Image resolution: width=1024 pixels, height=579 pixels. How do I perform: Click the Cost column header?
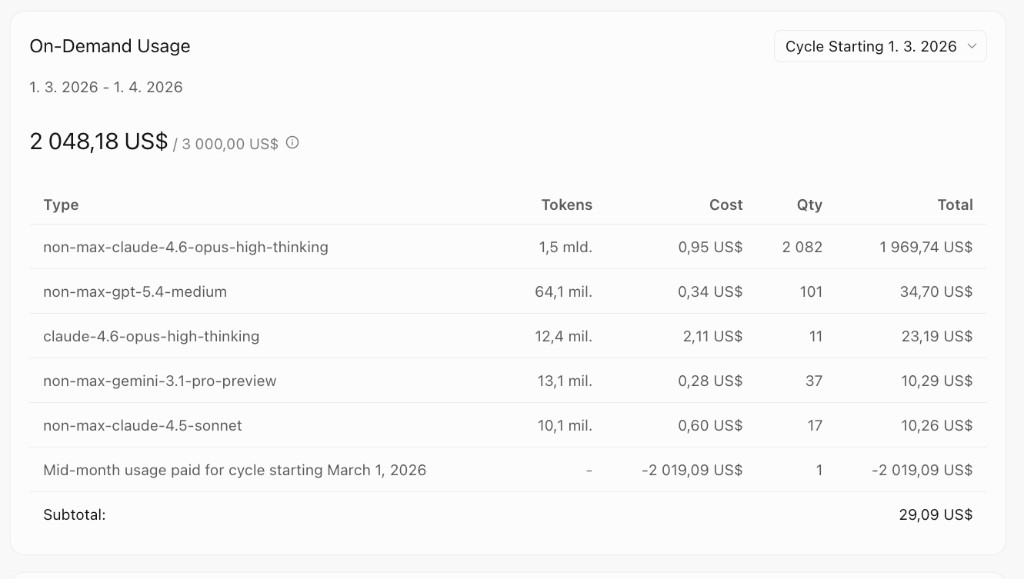click(x=726, y=204)
